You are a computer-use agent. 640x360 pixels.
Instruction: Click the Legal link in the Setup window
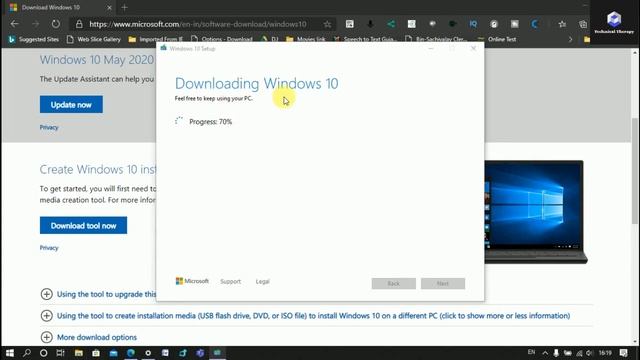coord(262,282)
